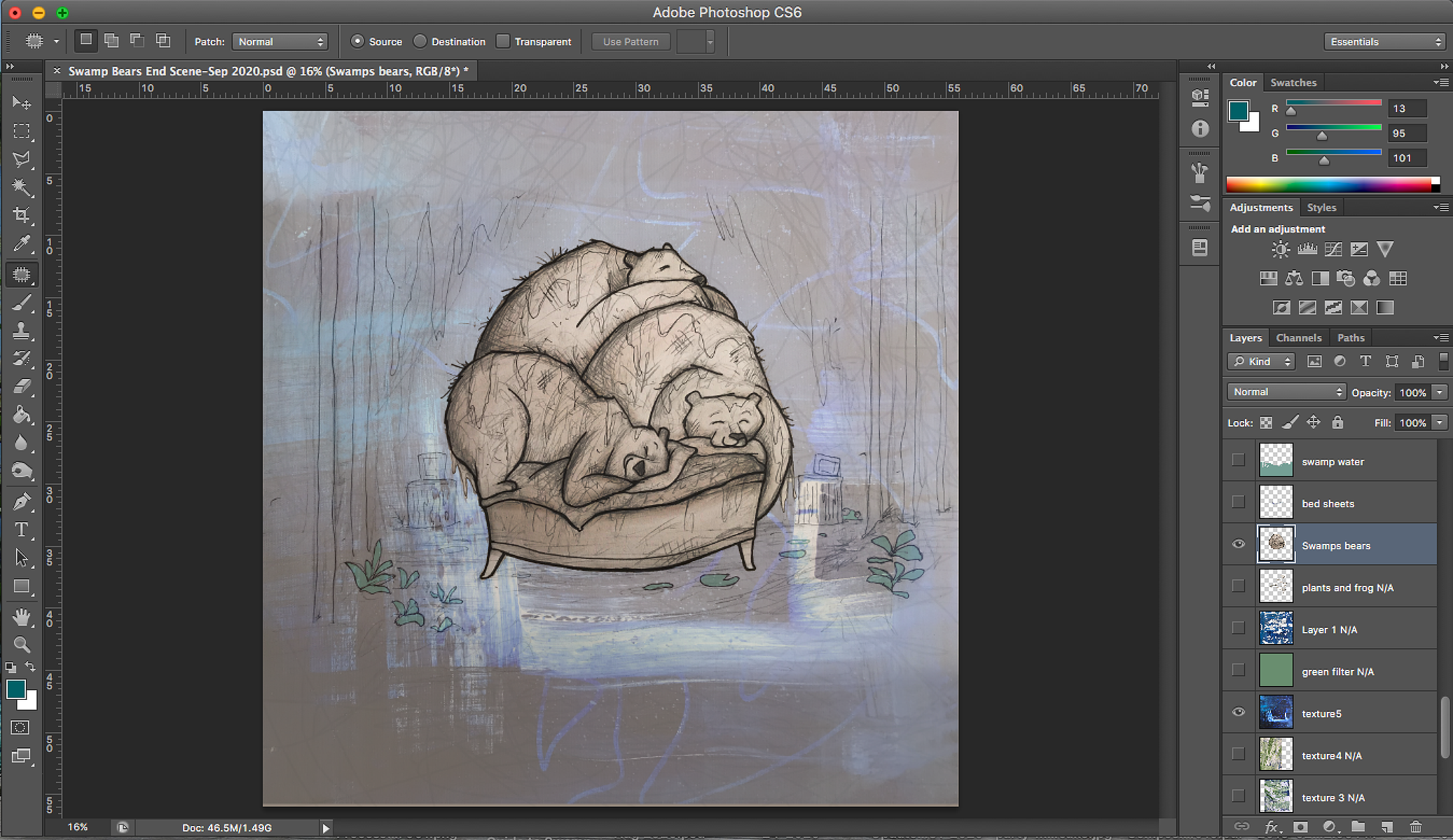This screenshot has width=1453, height=840.
Task: Show the plants and frog N/A layer
Action: pos(1239,586)
